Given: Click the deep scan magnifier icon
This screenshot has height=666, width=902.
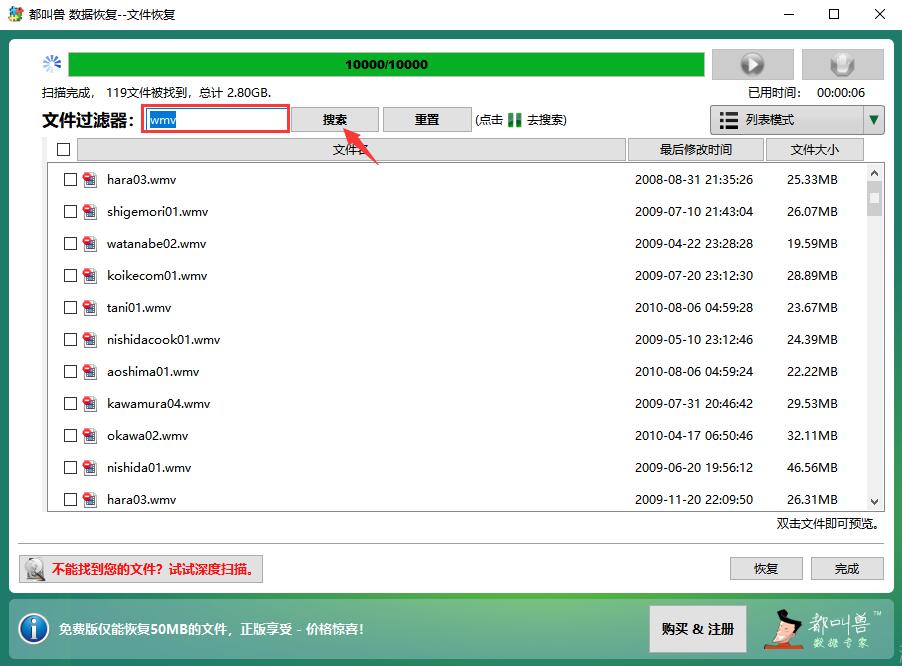Looking at the screenshot, I should pos(35,569).
